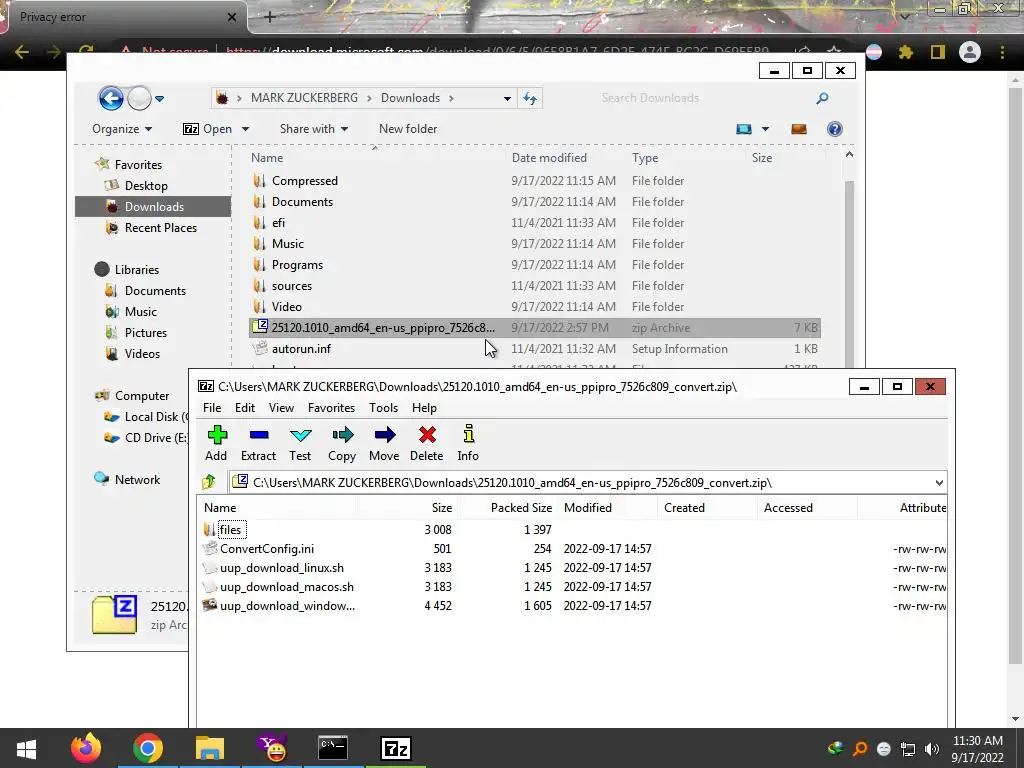1024x768 pixels.
Task: Open the Info tool in 7-Zip
Action: [468, 443]
